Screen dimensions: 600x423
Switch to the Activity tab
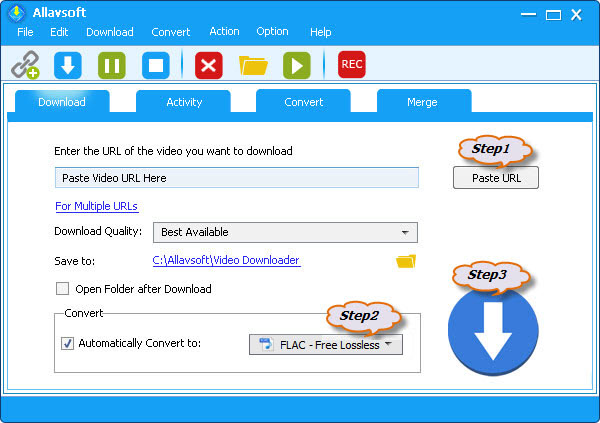(184, 102)
